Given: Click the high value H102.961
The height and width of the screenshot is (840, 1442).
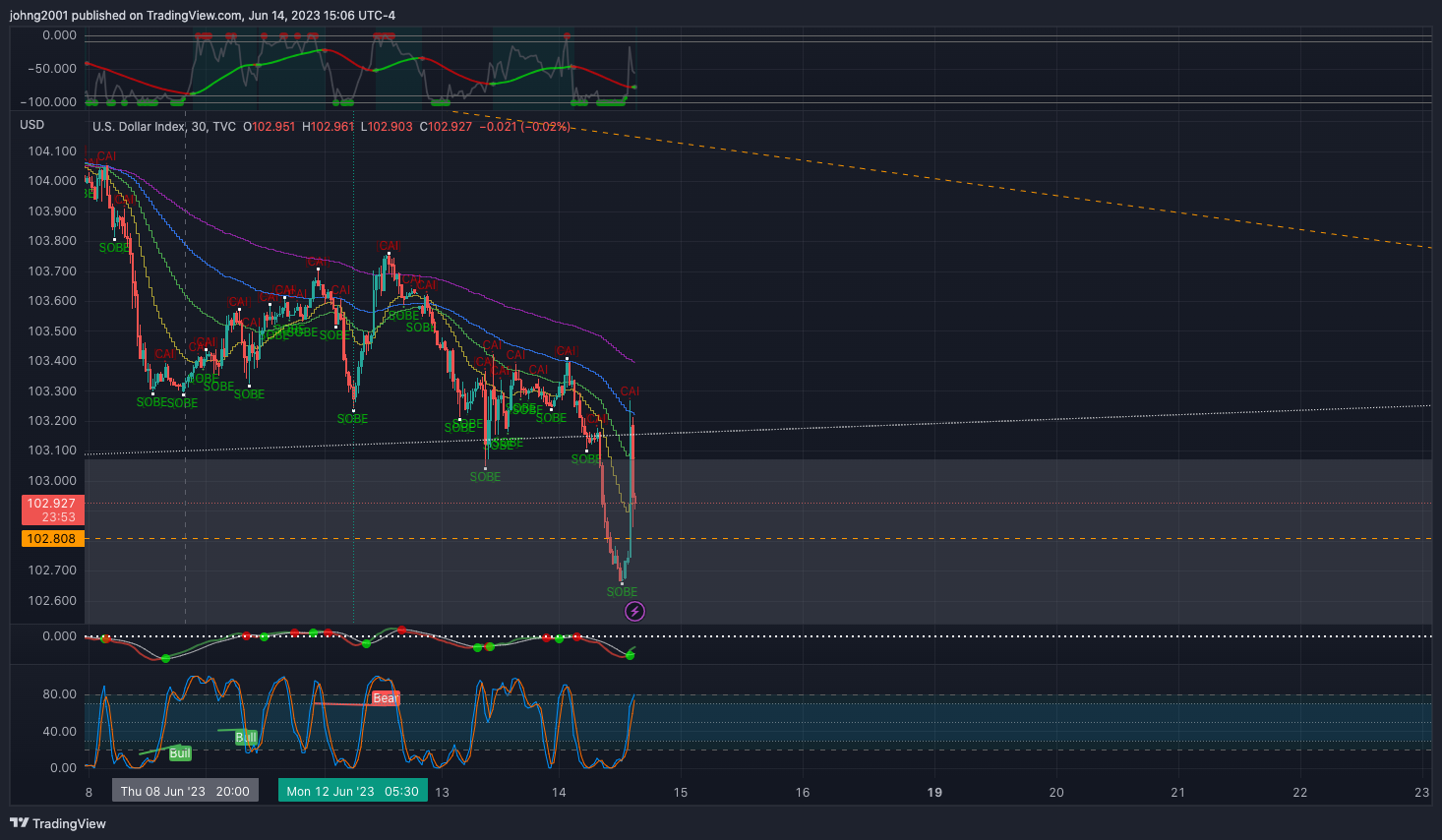Looking at the screenshot, I should pos(329,127).
